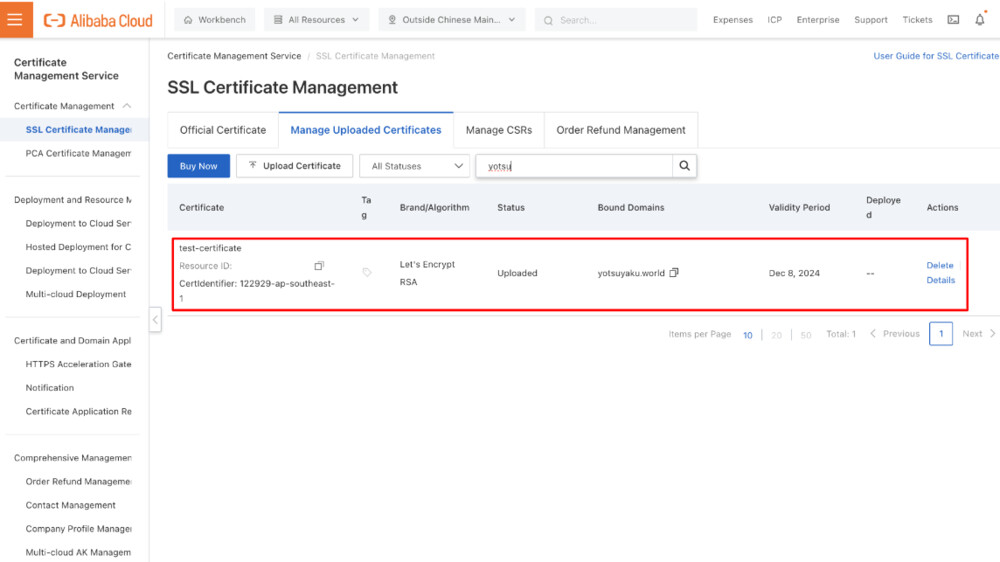Open Multi-cloud Deployment in sidebar

(75, 294)
